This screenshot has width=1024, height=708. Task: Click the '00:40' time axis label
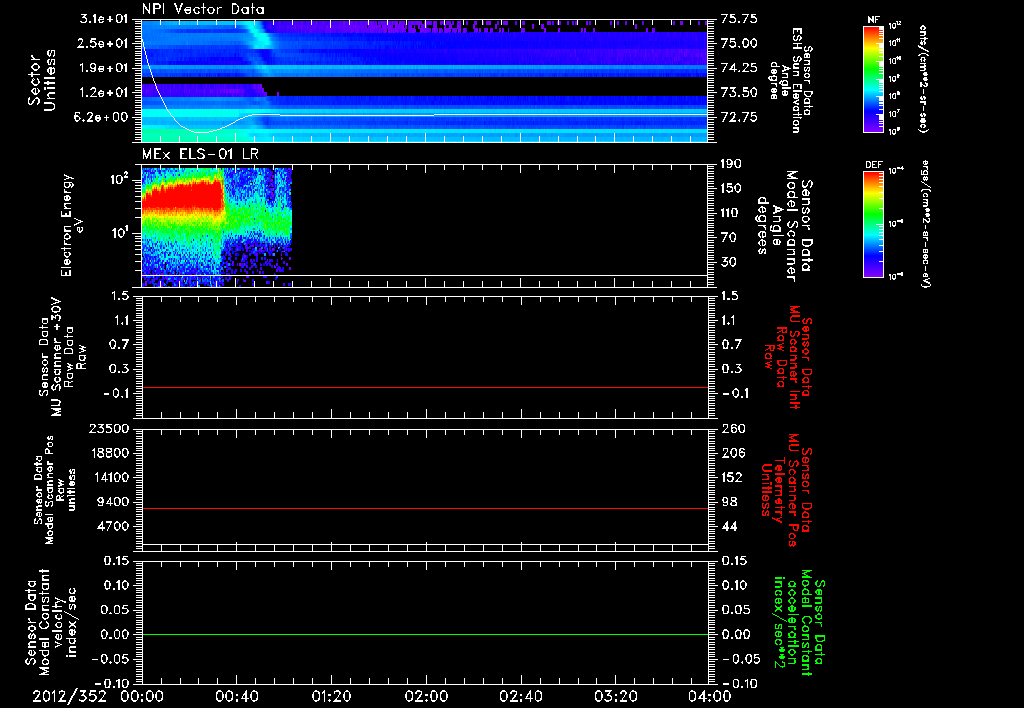tap(236, 696)
